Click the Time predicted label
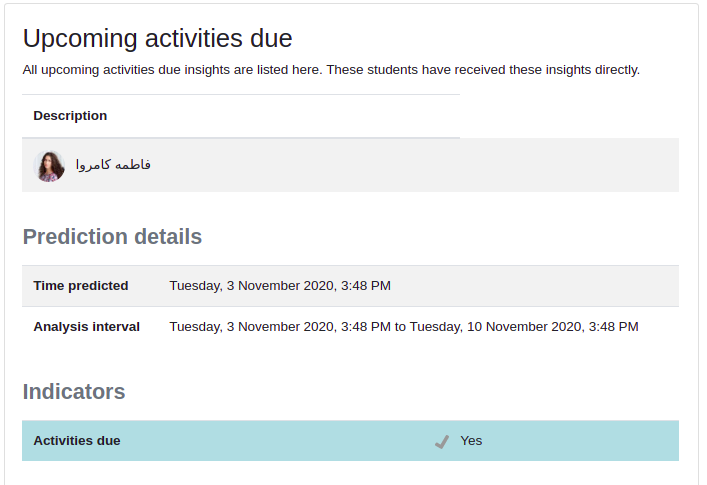707x485 pixels. coord(81,286)
